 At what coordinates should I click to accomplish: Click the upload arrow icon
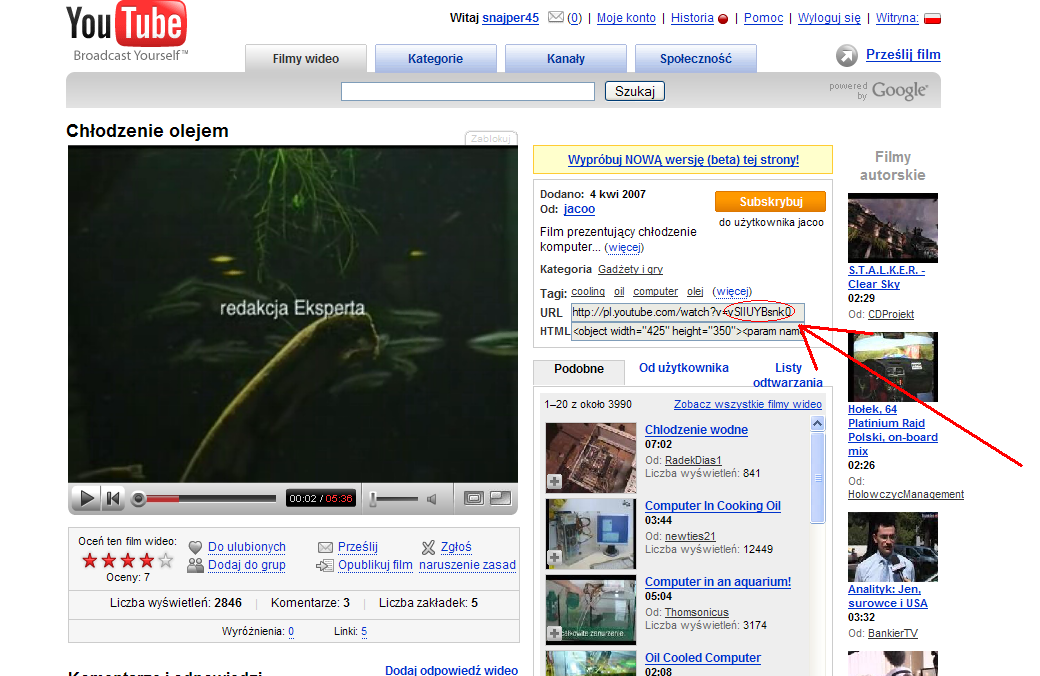tap(846, 56)
